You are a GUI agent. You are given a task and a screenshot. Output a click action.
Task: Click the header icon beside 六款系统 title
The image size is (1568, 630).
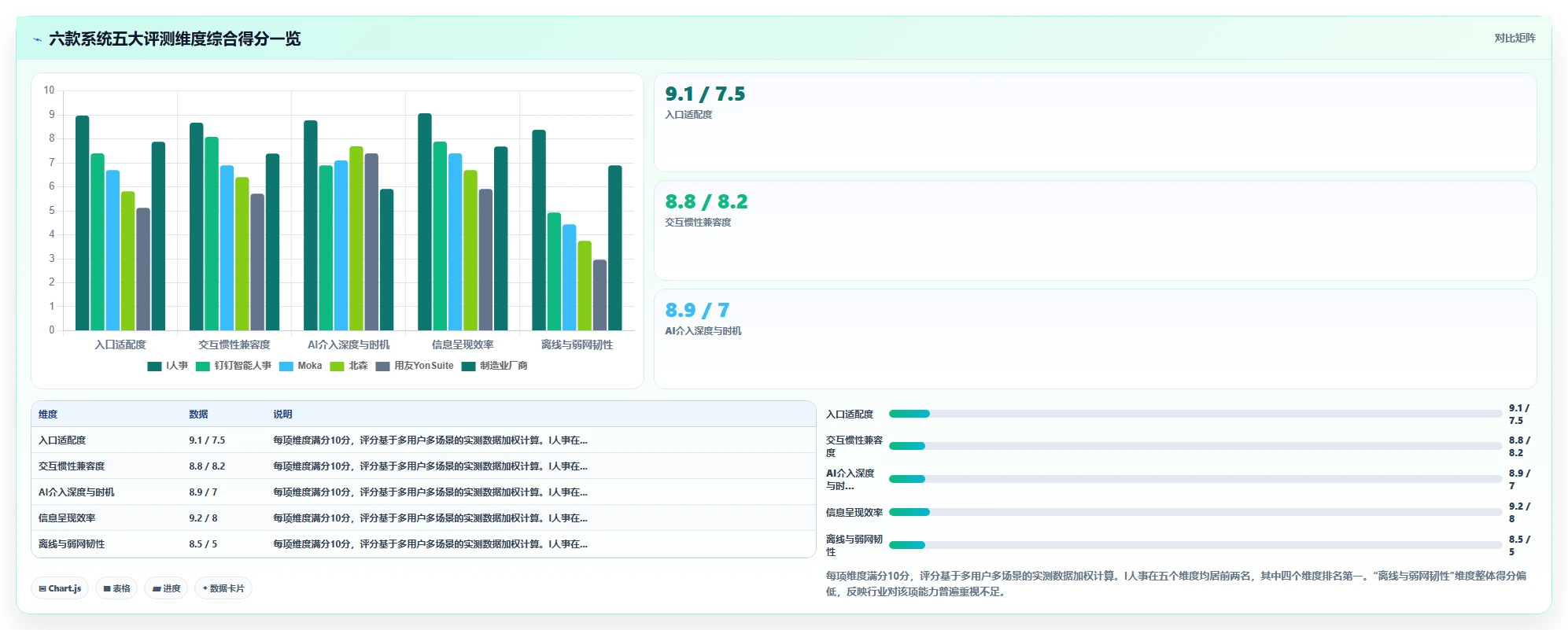[x=37, y=39]
